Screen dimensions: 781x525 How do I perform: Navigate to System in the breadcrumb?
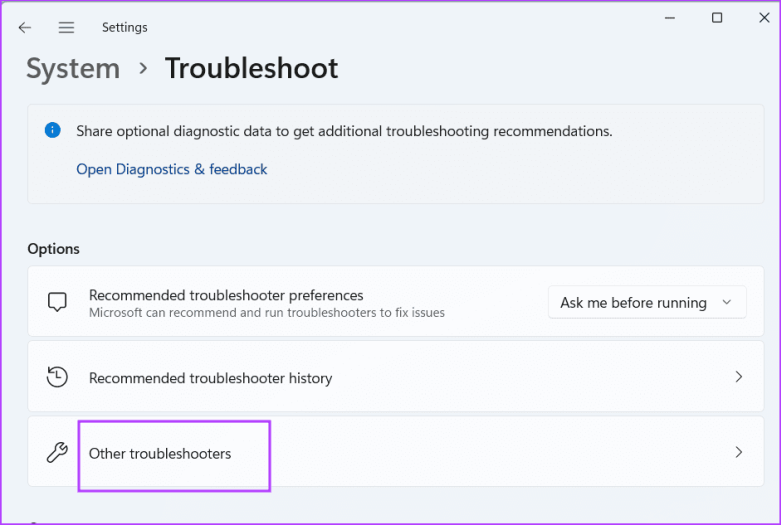coord(73,68)
